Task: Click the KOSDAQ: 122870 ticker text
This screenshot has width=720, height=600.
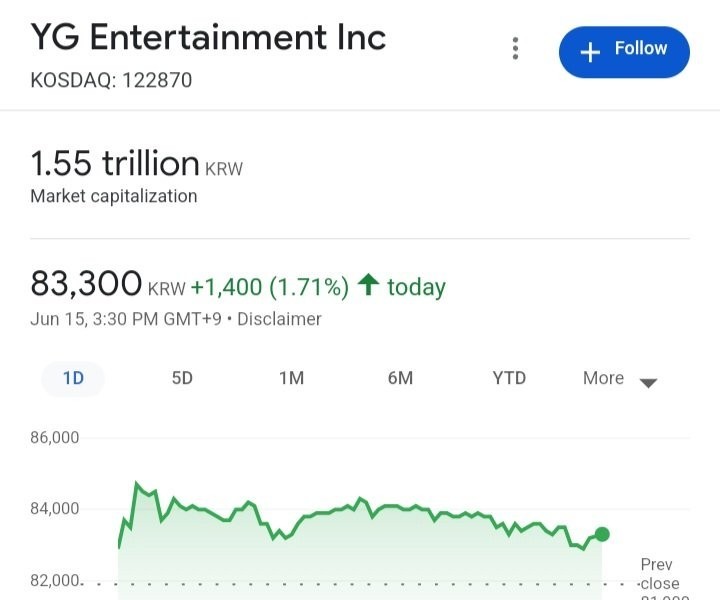Action: 111,80
